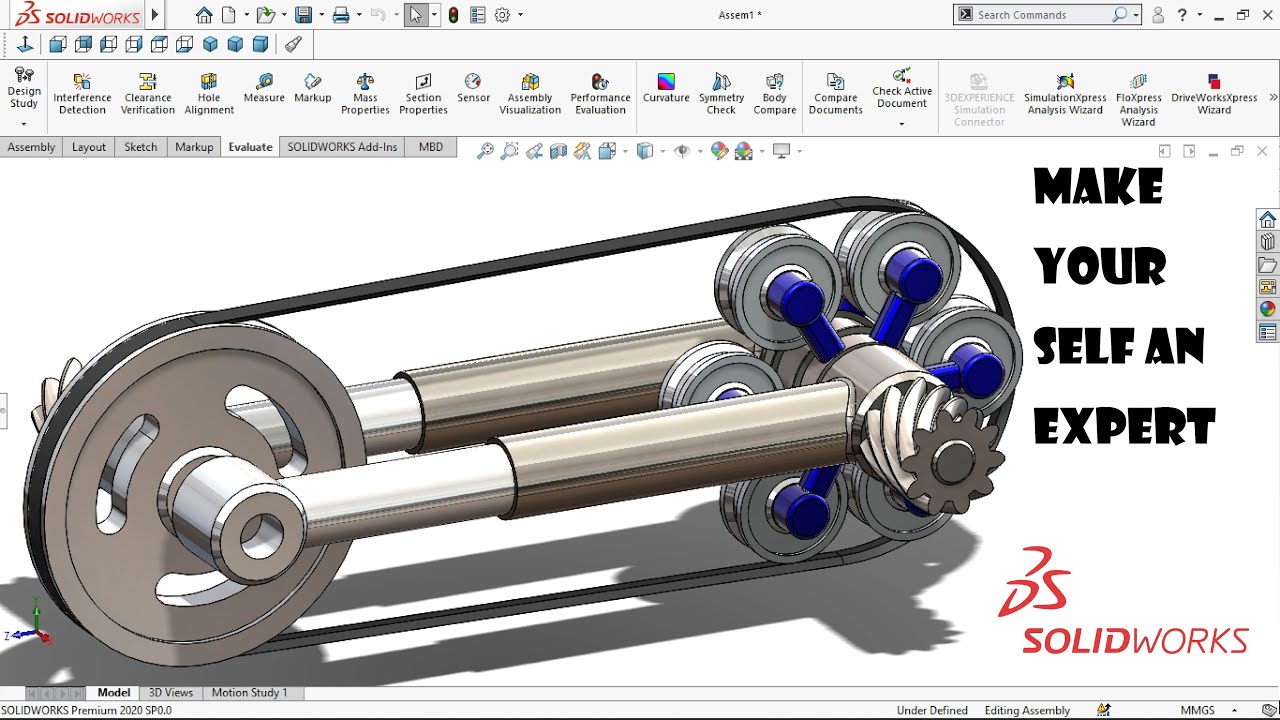Expand Check Active Document dropdown arrow
Viewport: 1280px width, 720px height.
point(902,124)
